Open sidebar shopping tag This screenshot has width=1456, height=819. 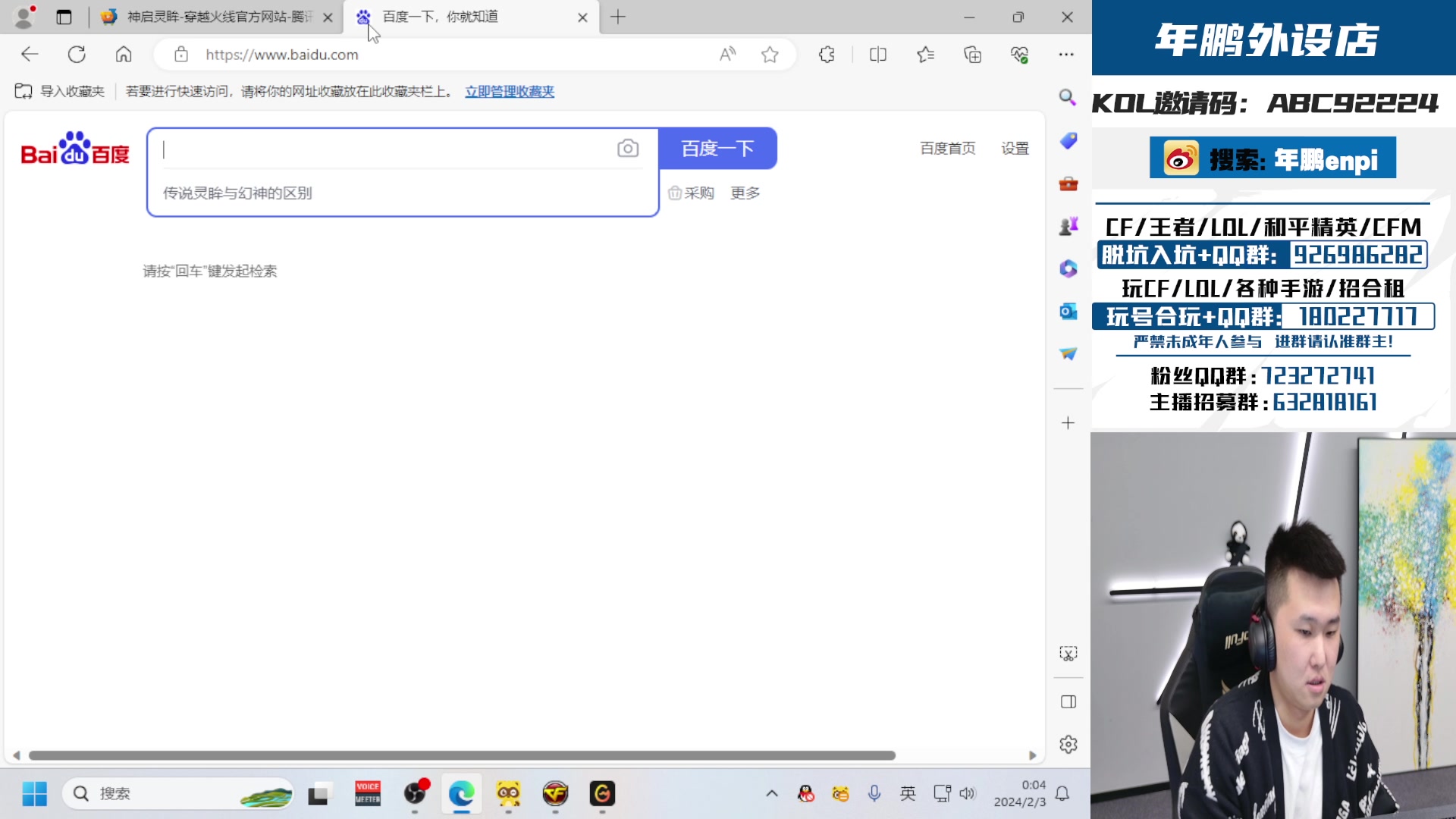tap(1068, 140)
